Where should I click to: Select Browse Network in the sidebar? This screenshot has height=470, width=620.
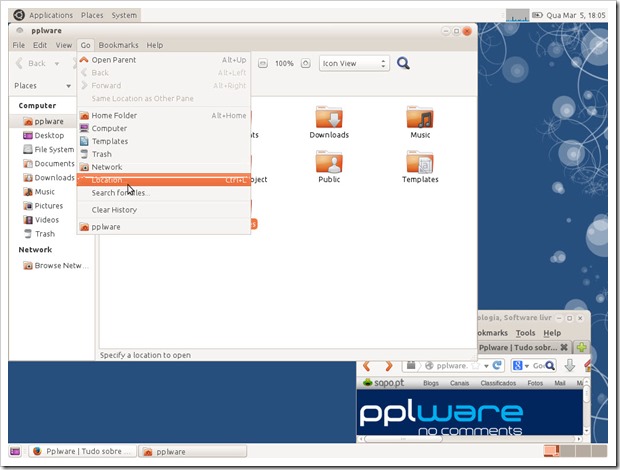(x=56, y=266)
